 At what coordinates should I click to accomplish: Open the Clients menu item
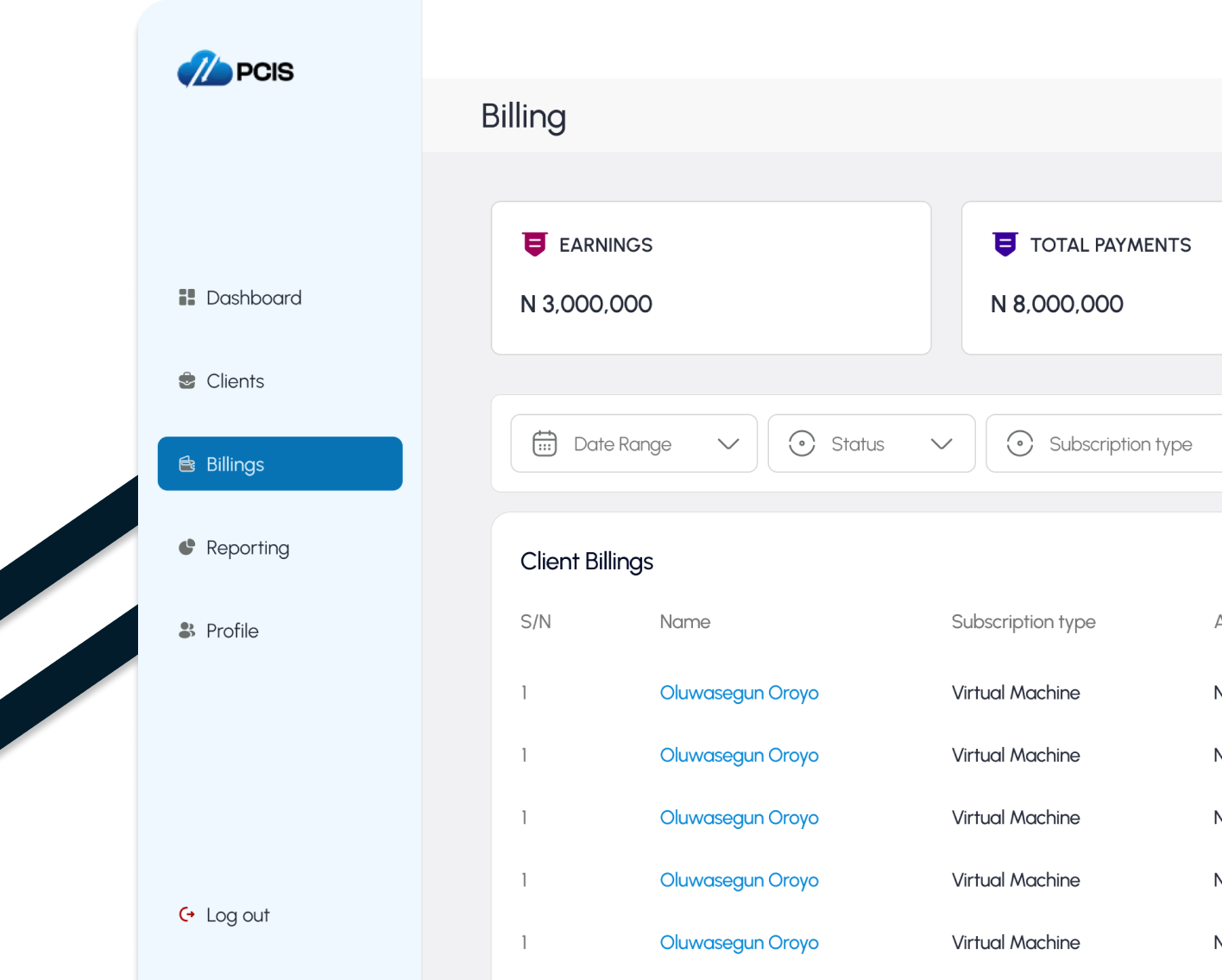[280, 380]
